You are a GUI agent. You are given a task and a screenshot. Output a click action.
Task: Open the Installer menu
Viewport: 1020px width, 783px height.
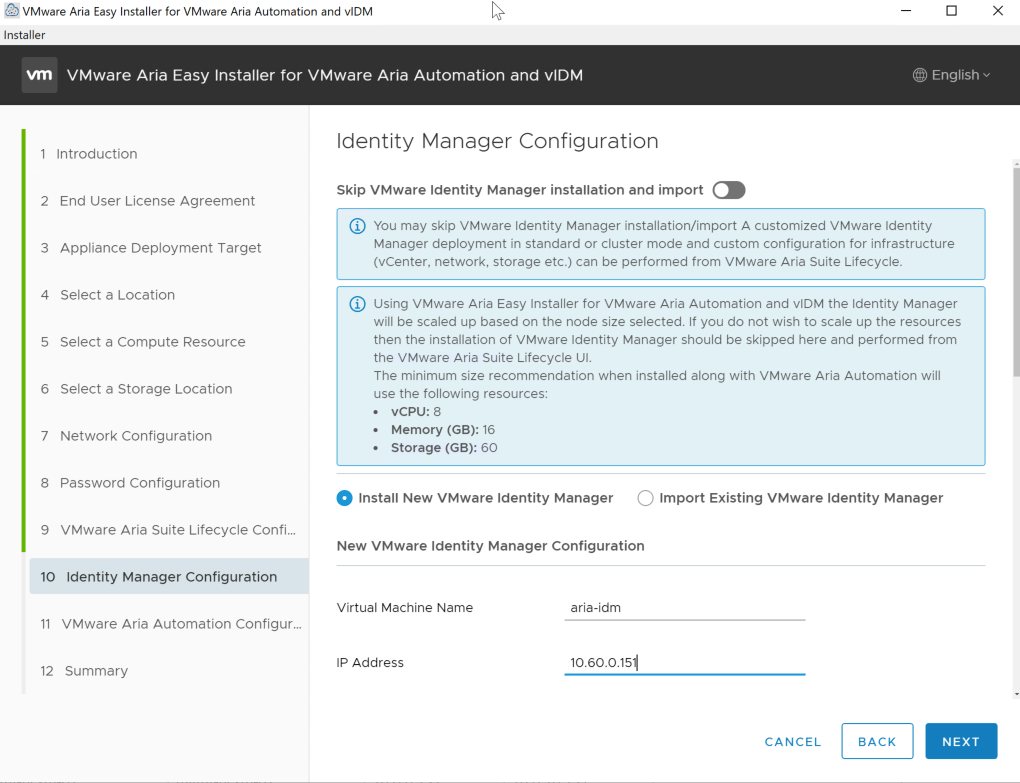coord(24,35)
